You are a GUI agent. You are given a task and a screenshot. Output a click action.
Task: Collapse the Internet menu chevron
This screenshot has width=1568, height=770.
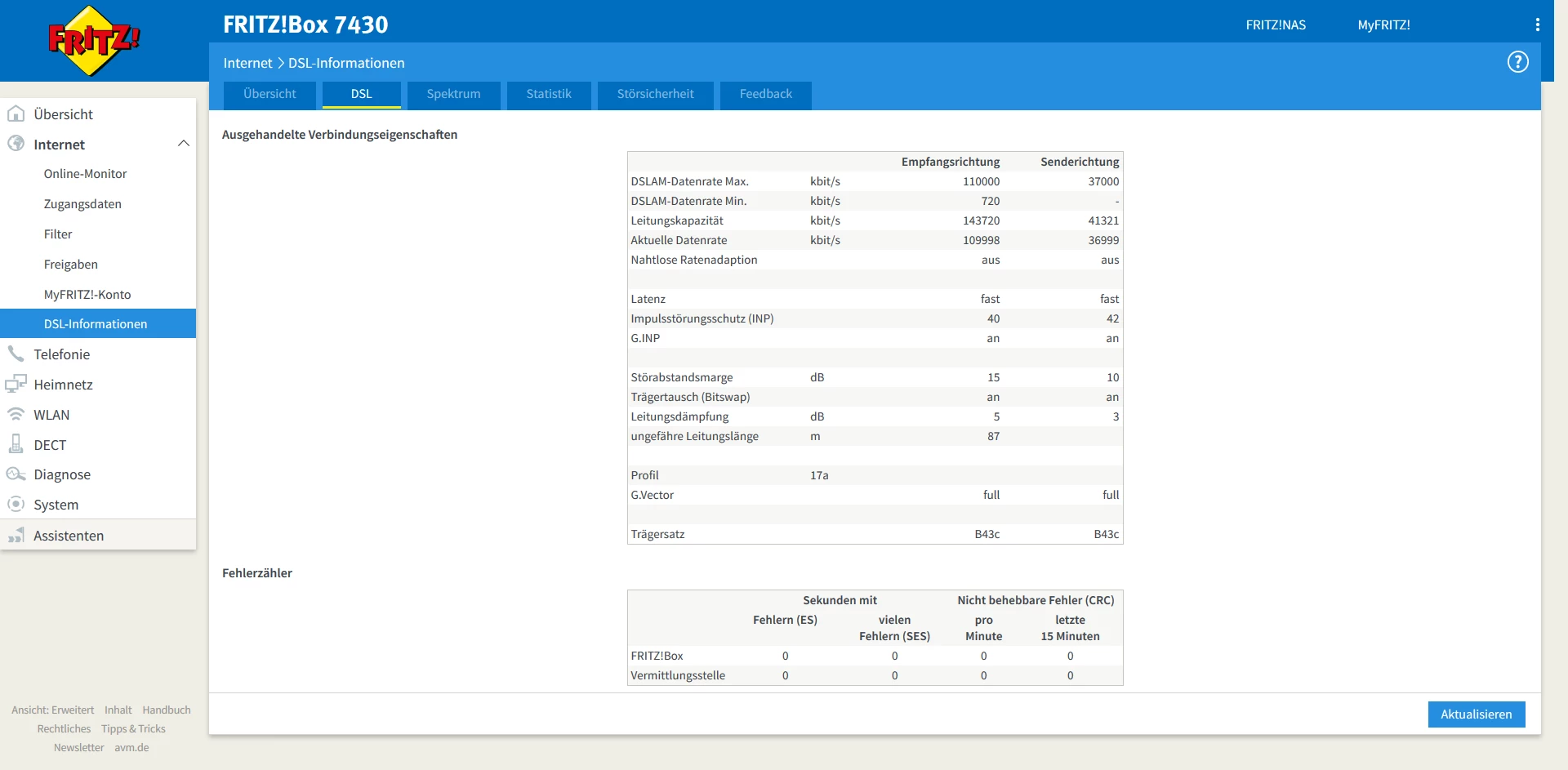pos(184,144)
